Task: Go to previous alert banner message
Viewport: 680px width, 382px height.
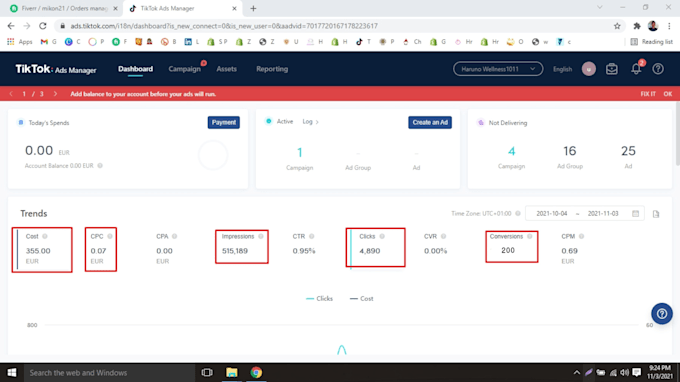Action: pyautogui.click(x=11, y=94)
